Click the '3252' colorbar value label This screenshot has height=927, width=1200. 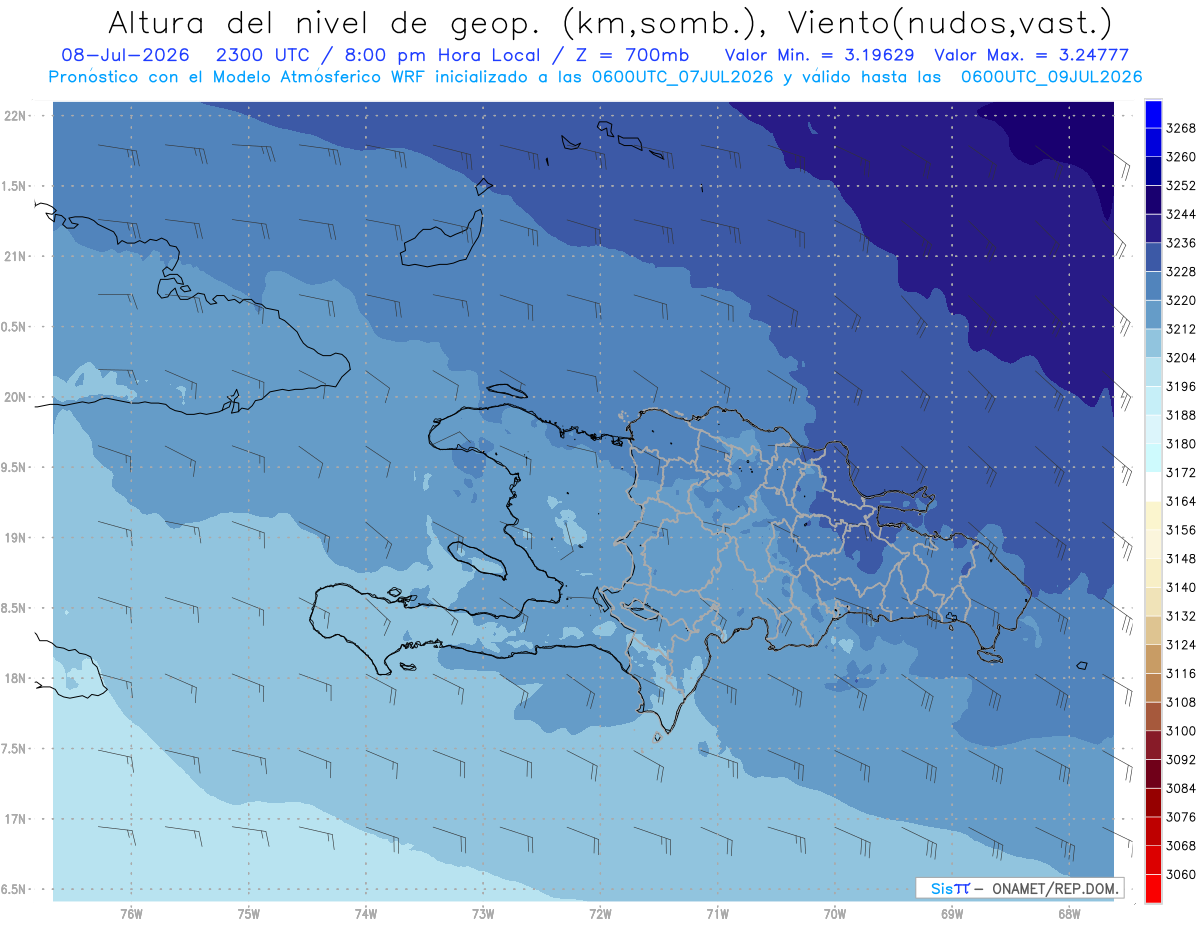coord(1181,185)
